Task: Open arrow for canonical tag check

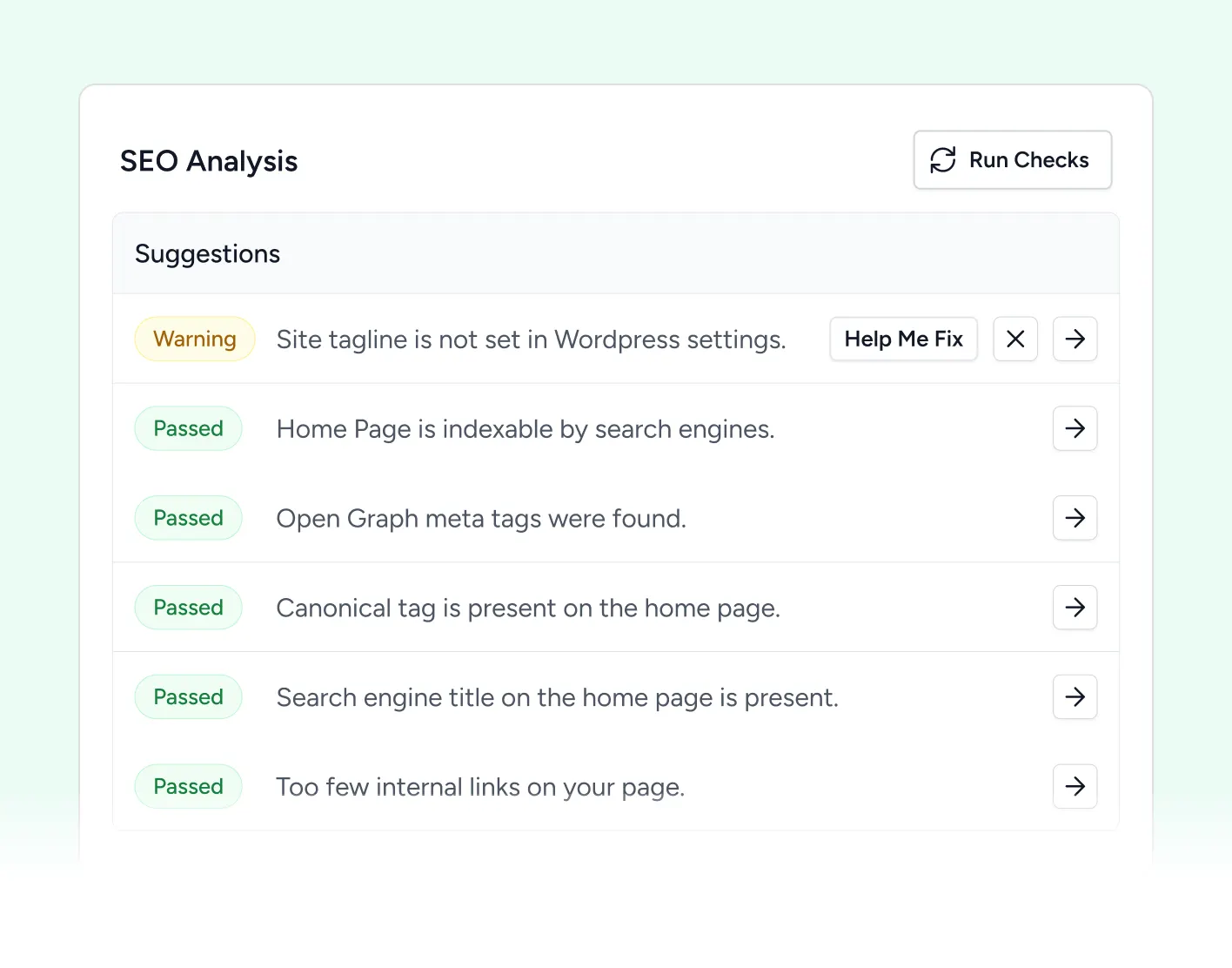Action: 1075,608
